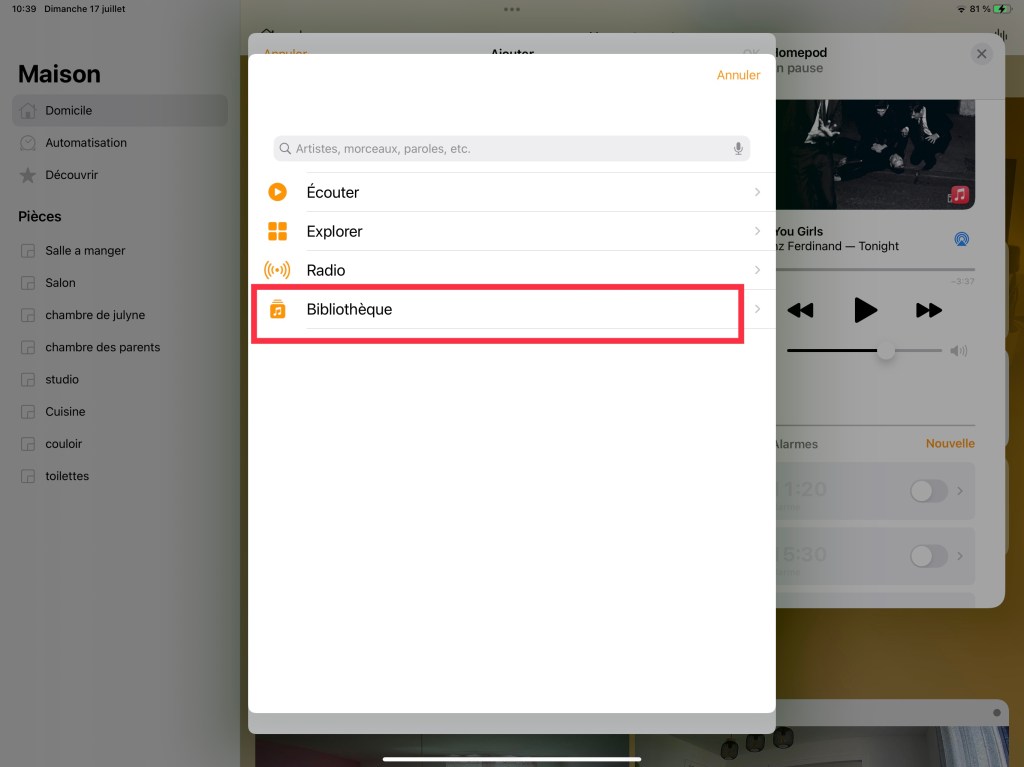Focus the Artistes, morceaux search field
Viewport: 1024px width, 767px height.
coord(500,149)
